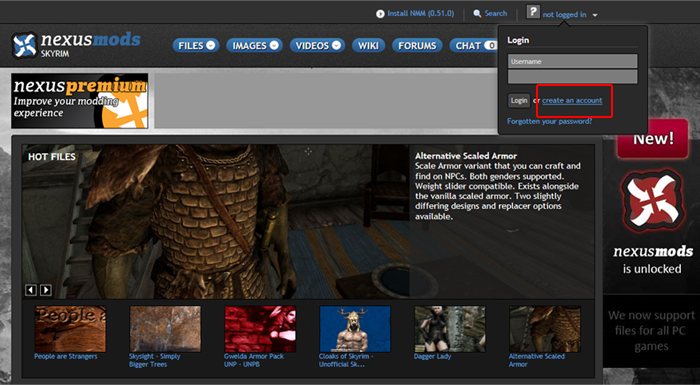Click the create an account link
700x385 pixels.
click(572, 100)
